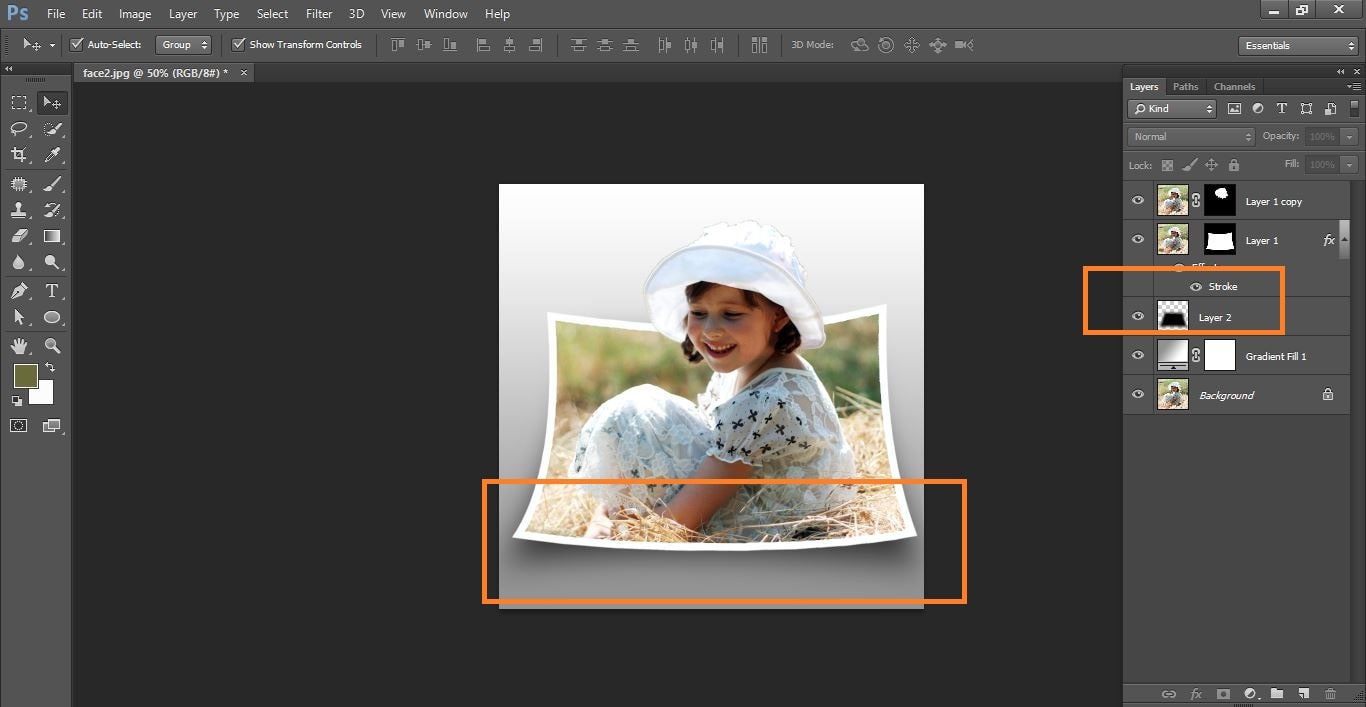
Task: Open the Filter menu
Action: [319, 14]
